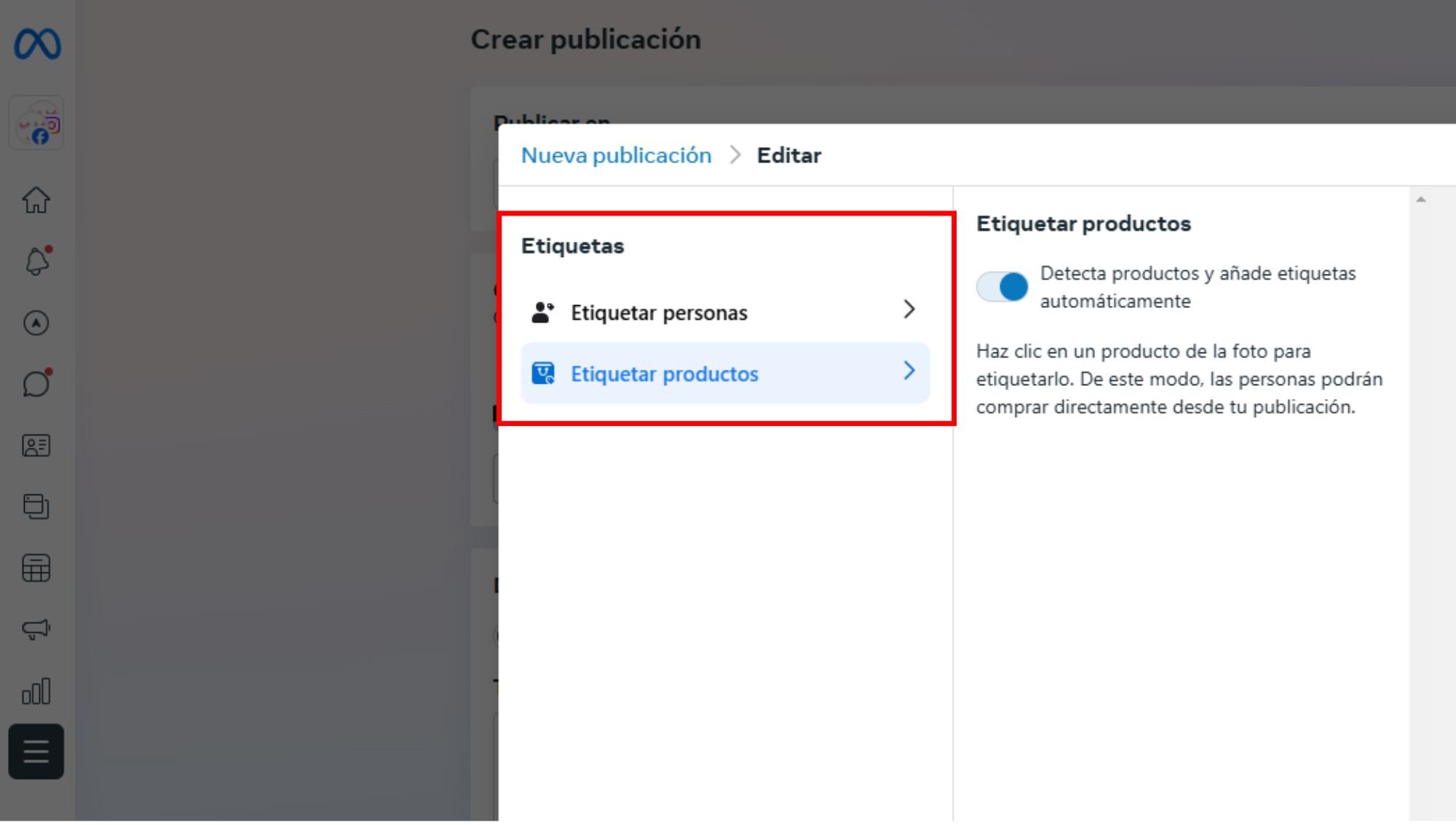The image size is (1456, 825).
Task: Click the Editar breadcrumb label
Action: tap(789, 155)
